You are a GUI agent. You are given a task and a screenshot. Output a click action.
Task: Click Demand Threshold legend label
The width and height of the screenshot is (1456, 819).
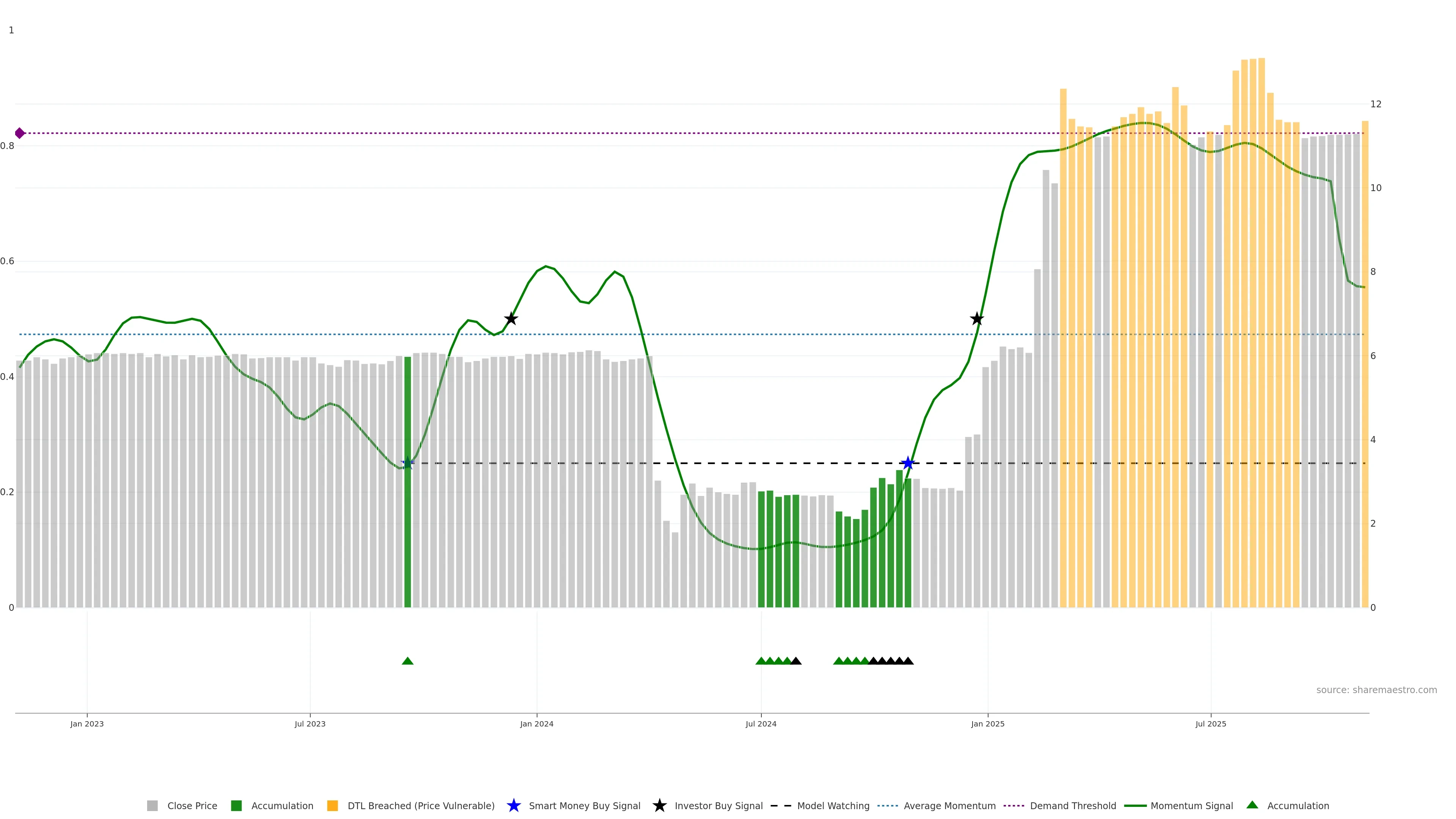[1073, 806]
